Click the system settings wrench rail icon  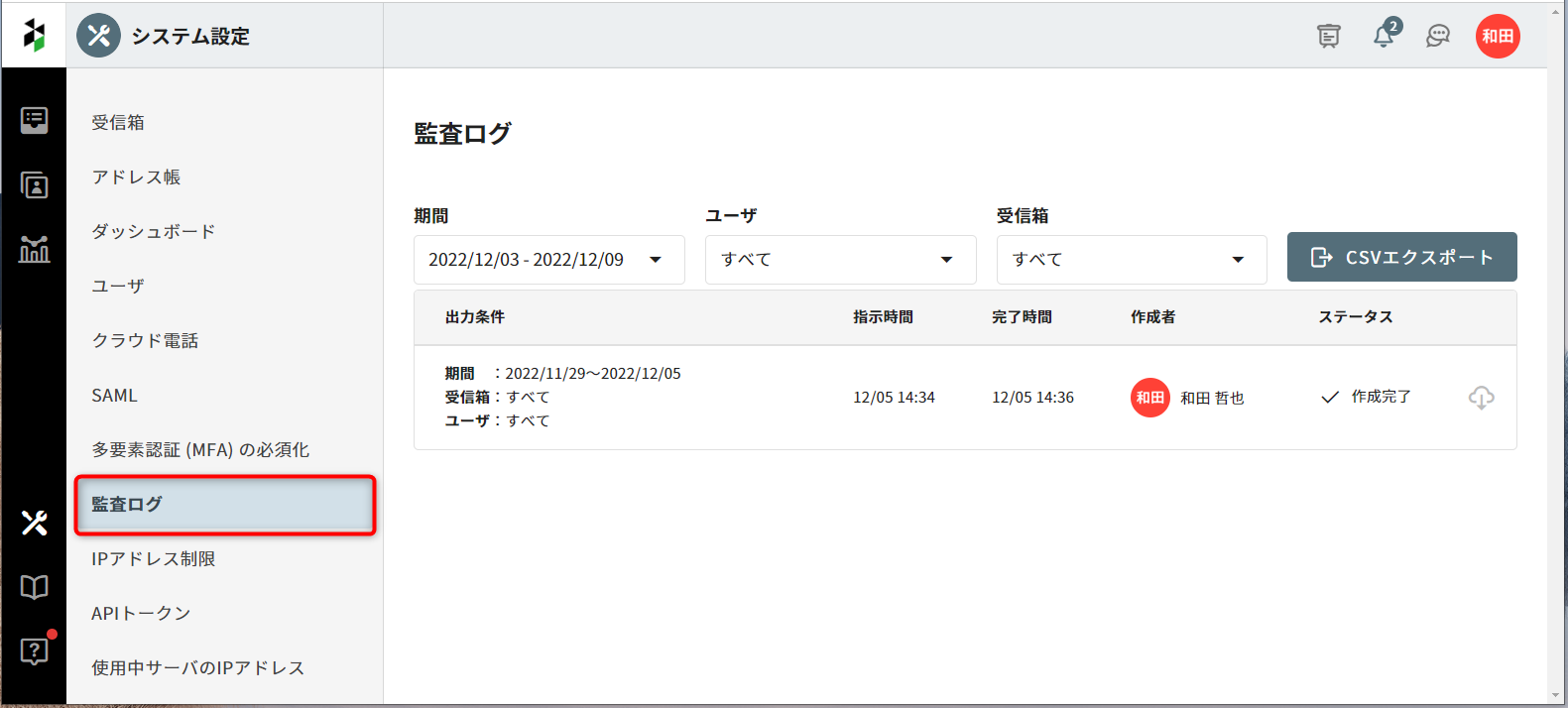34,523
